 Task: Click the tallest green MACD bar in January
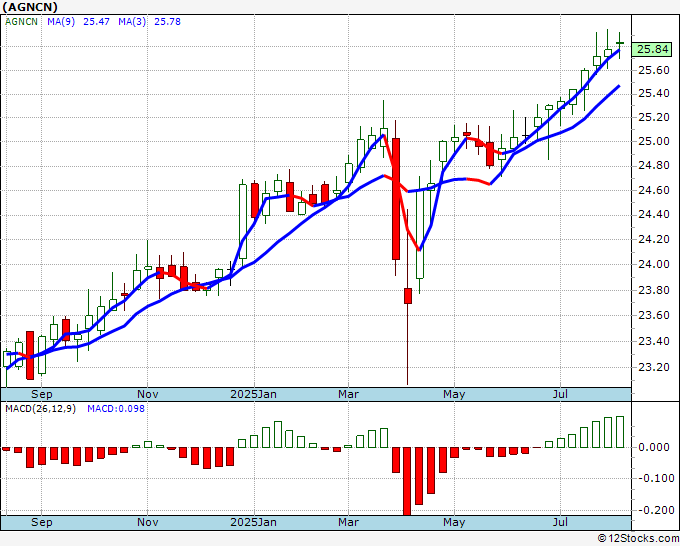point(278,435)
